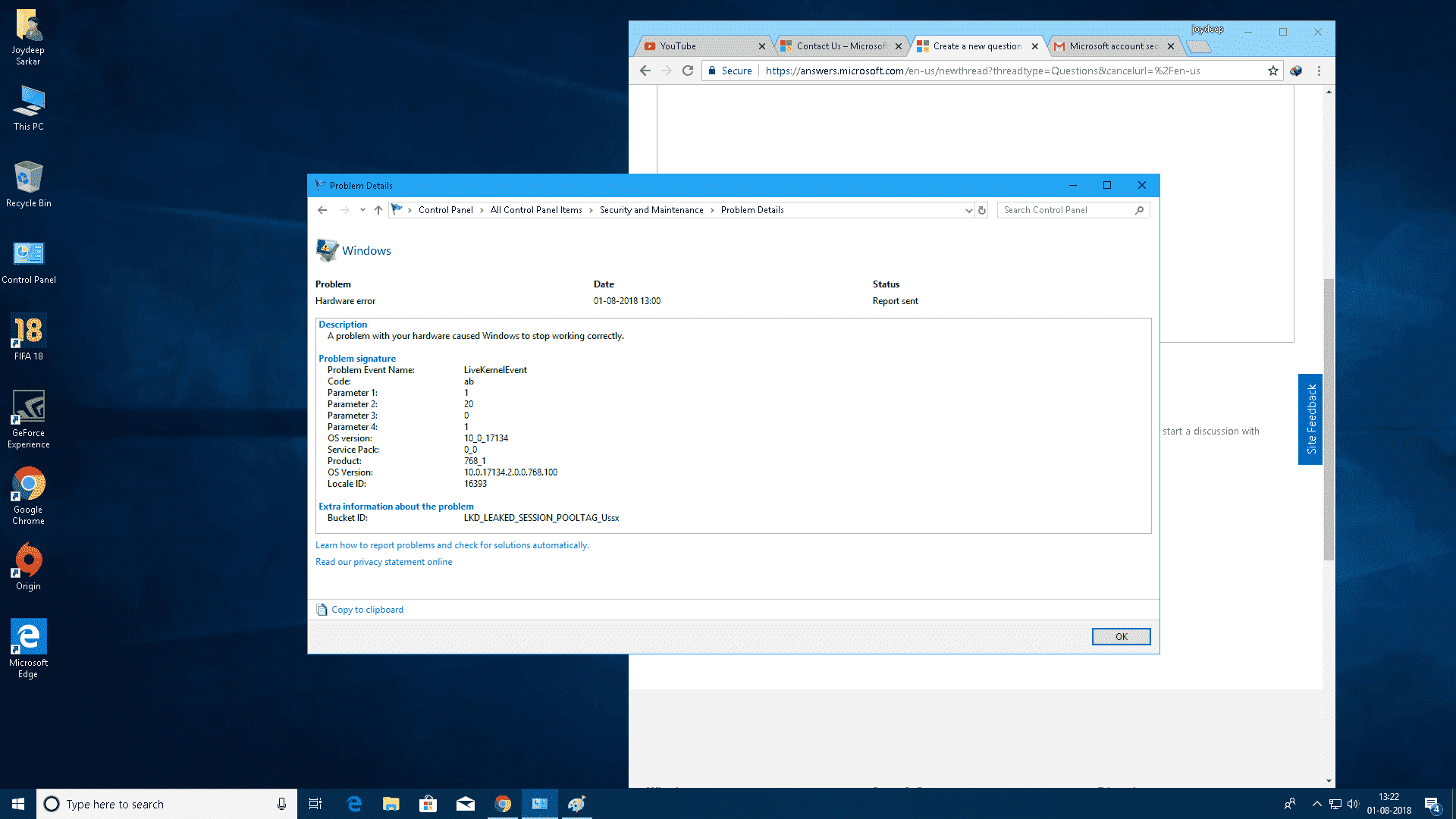Open network icon in system tray
Screen dimensions: 1456x819
click(1335, 804)
